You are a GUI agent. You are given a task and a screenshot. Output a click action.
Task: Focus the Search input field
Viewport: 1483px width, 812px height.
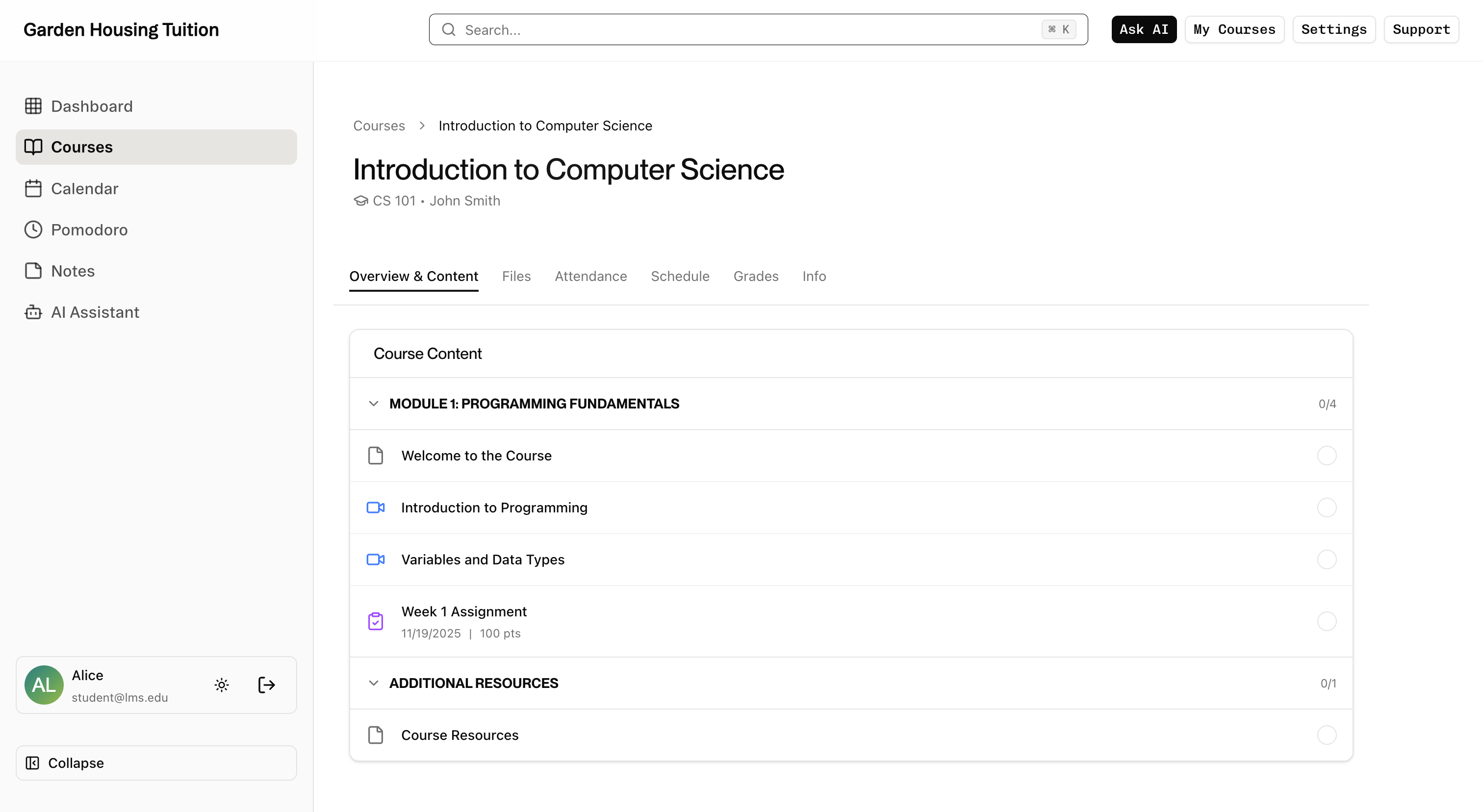click(748, 30)
